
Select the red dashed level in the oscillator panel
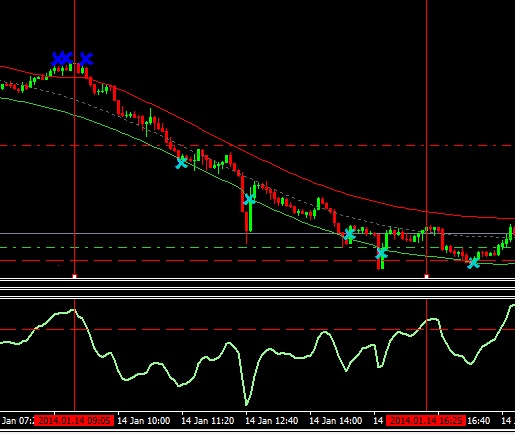click(257, 329)
